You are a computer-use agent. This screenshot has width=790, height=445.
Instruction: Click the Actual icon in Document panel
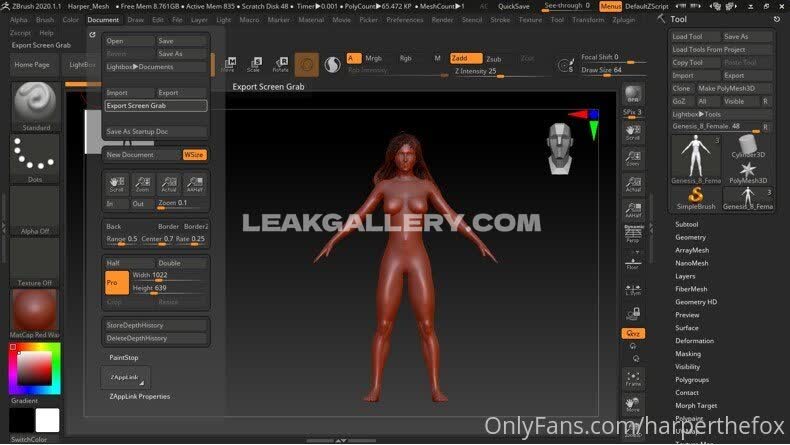(169, 184)
